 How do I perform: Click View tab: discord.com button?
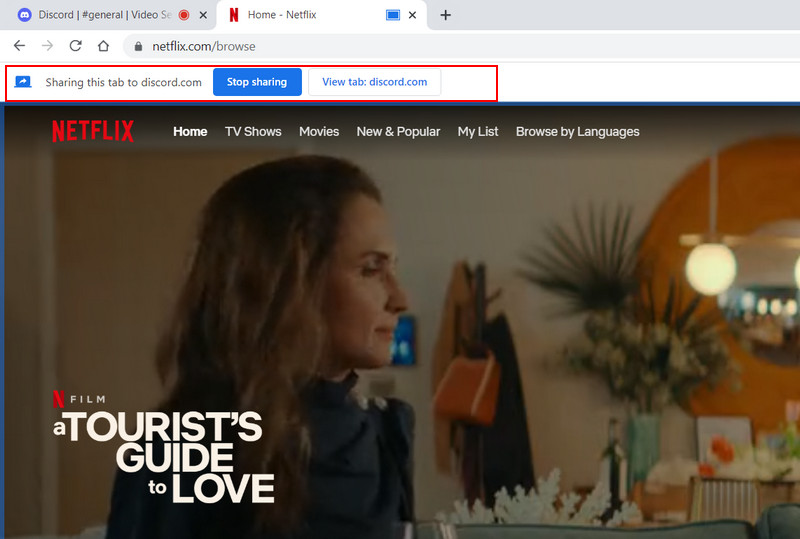pyautogui.click(x=374, y=82)
